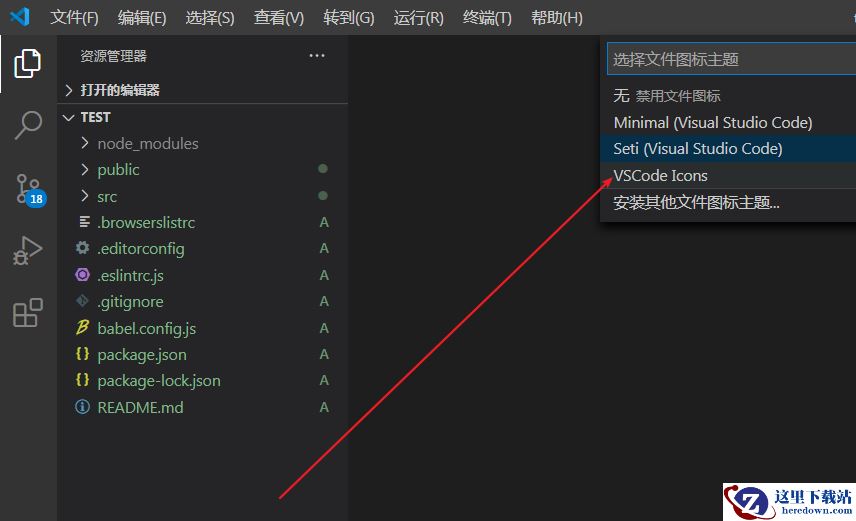Click the git icon beside .gitignore
The width and height of the screenshot is (856, 521).
[82, 301]
